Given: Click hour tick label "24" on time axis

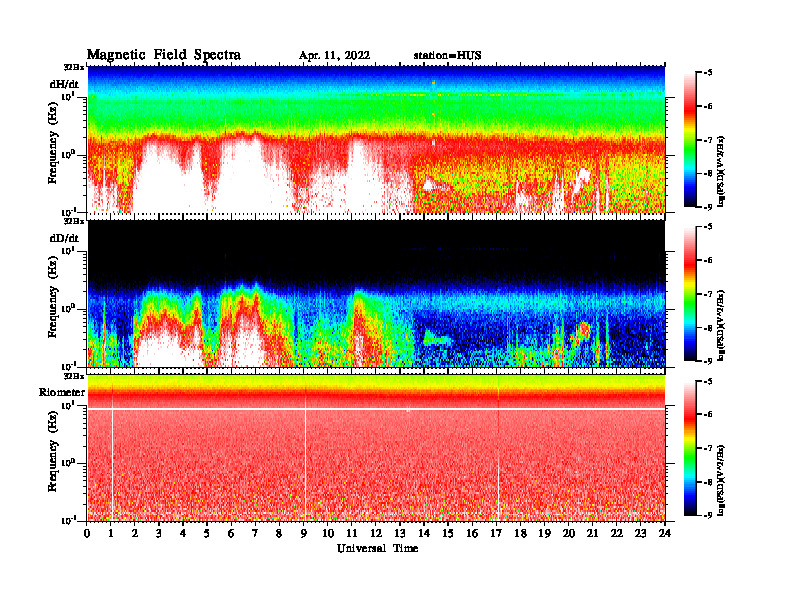Looking at the screenshot, I should [x=665, y=533].
